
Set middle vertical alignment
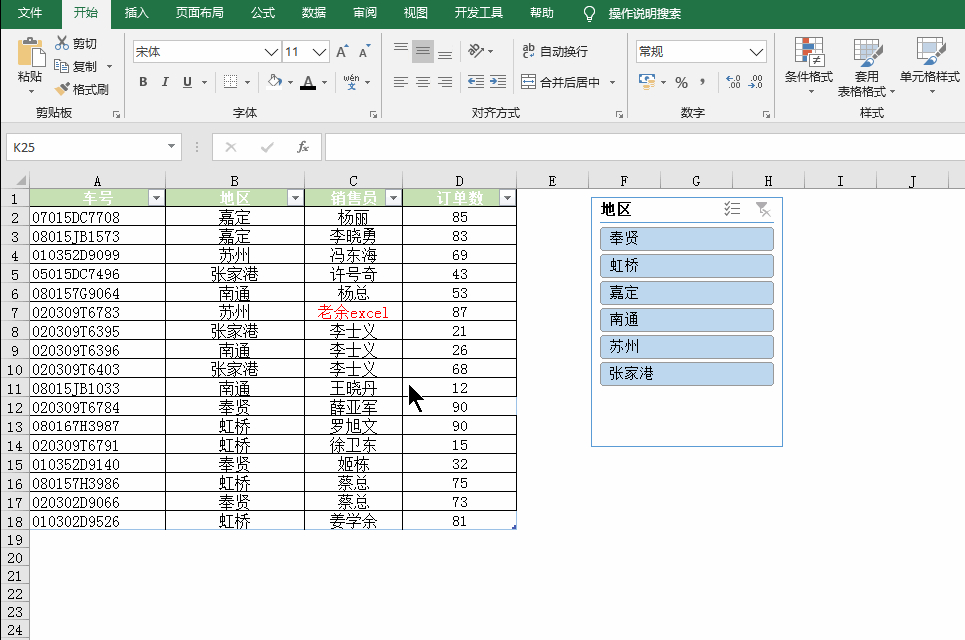point(423,52)
